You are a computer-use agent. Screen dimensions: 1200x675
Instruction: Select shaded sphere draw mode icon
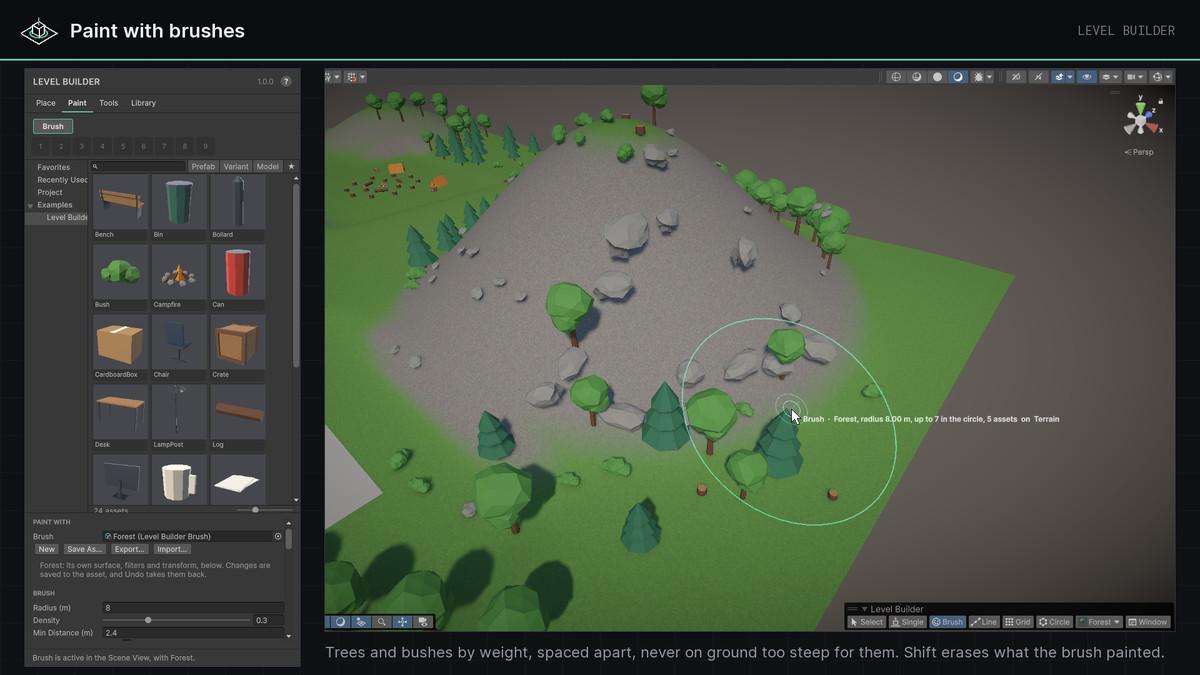937,77
